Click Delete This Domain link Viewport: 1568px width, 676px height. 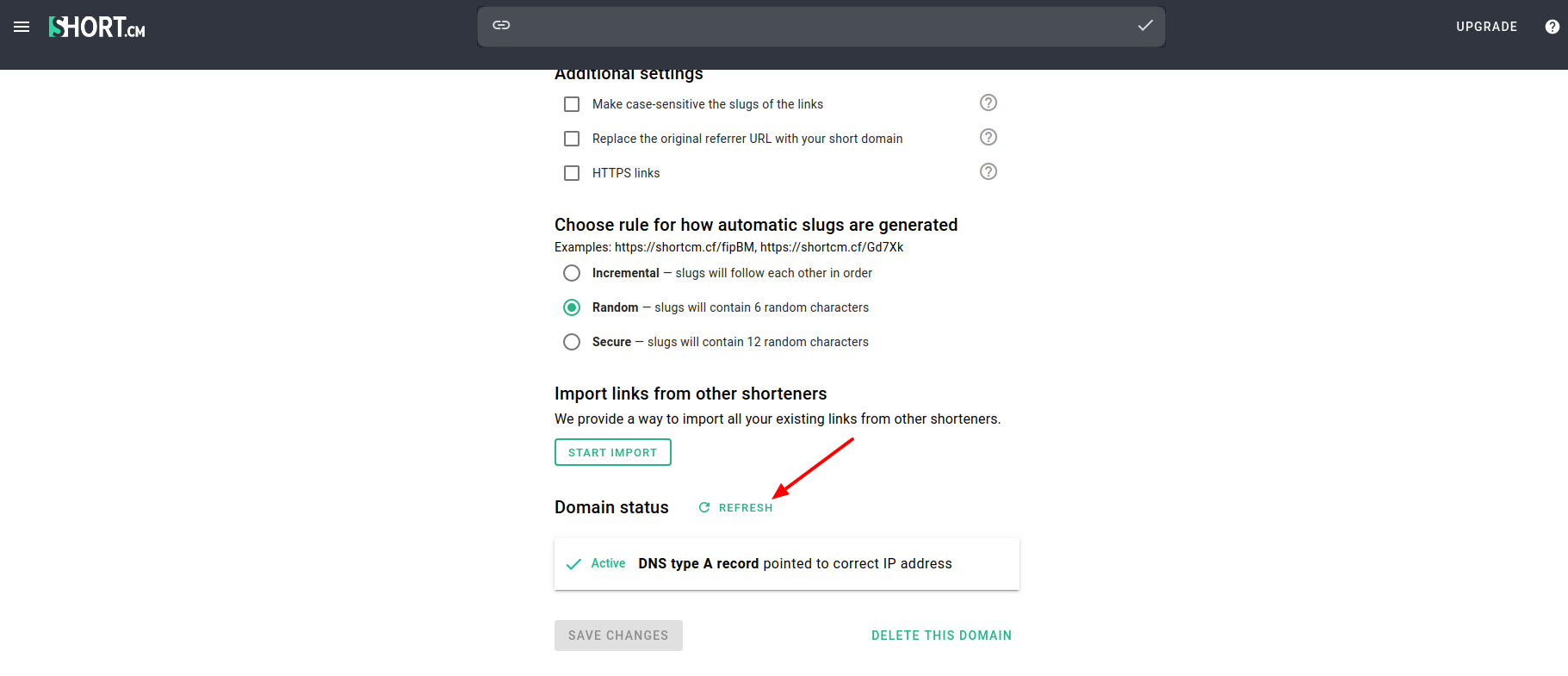(x=941, y=636)
